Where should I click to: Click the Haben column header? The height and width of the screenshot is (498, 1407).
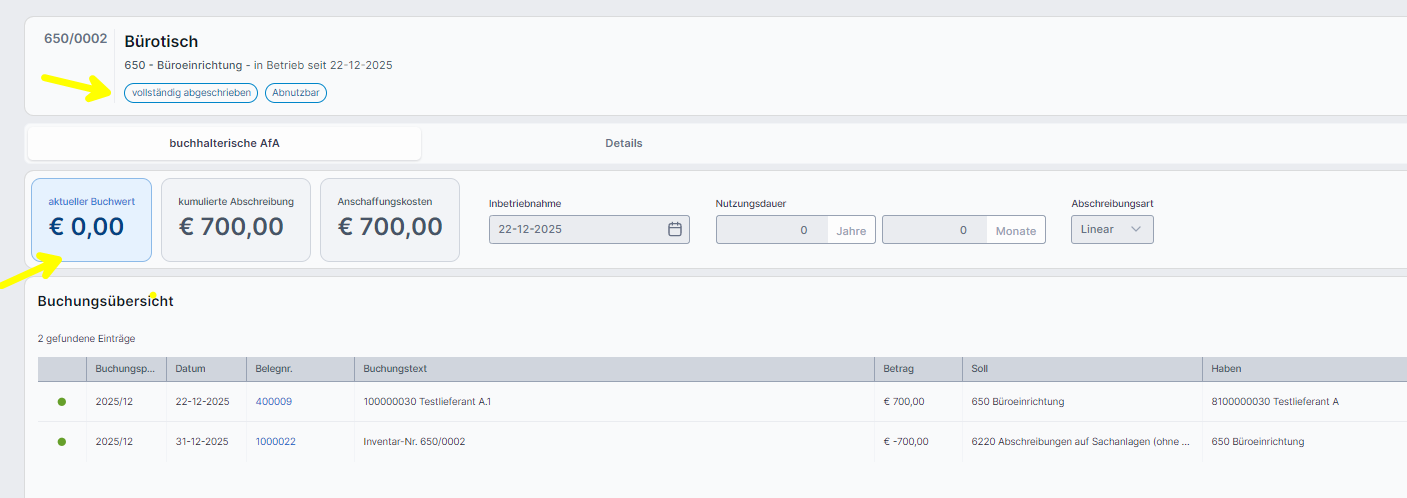pyautogui.click(x=1225, y=369)
